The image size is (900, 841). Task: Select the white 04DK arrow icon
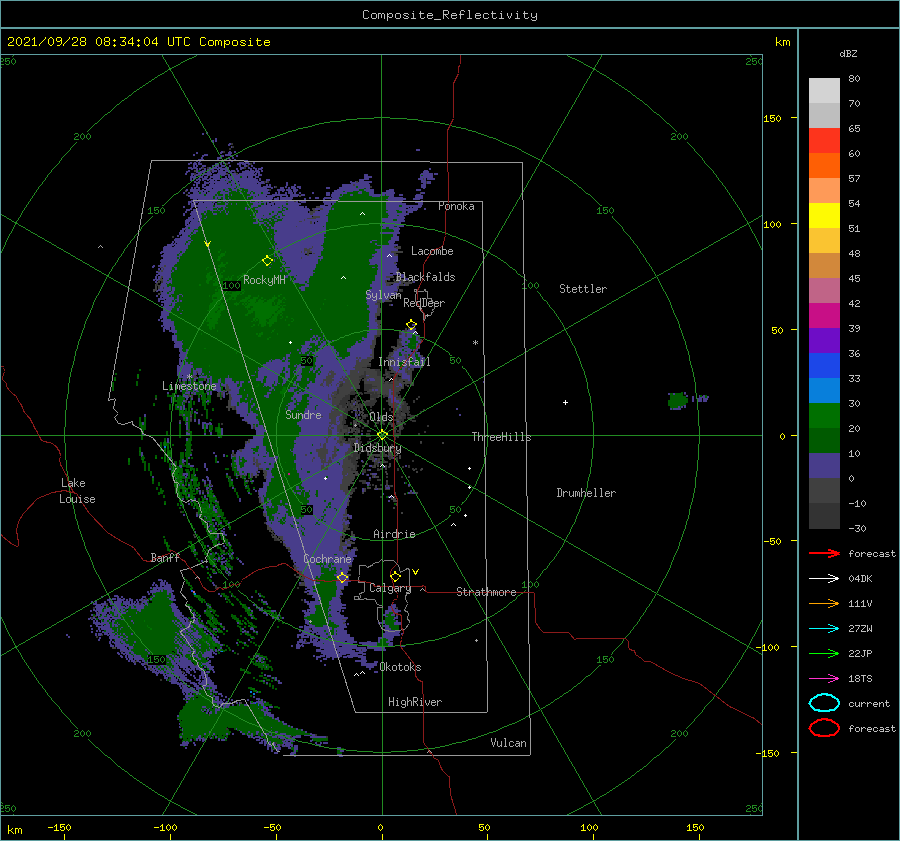point(824,579)
